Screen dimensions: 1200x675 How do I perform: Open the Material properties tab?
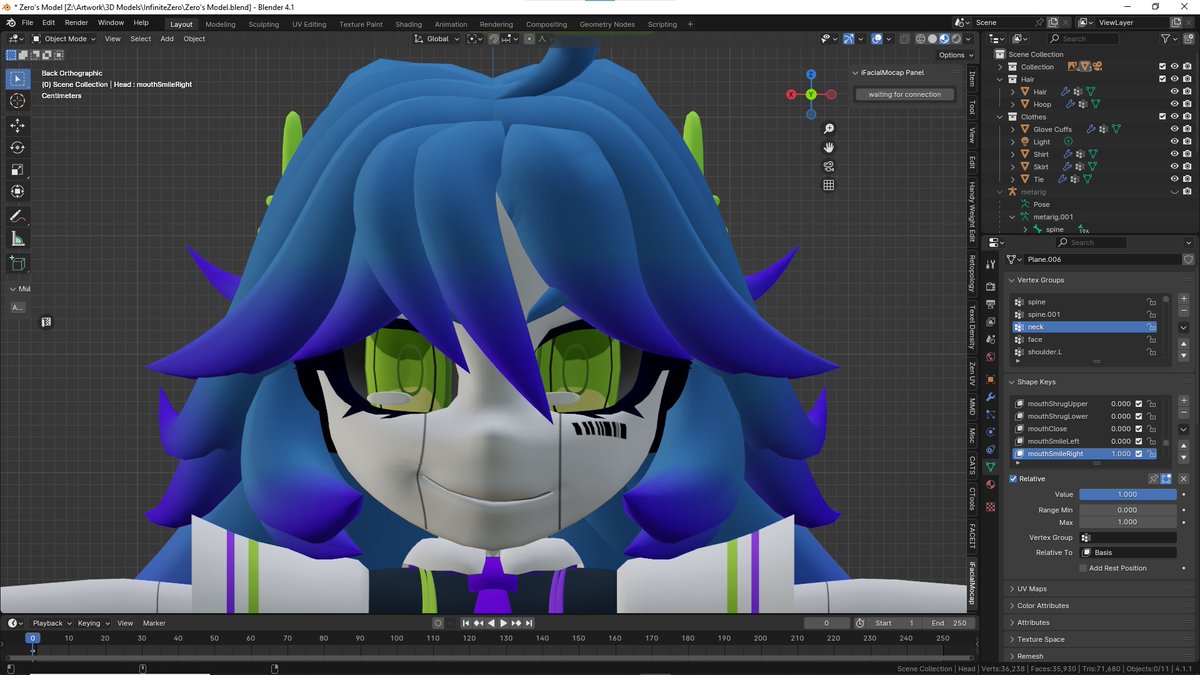pos(991,485)
